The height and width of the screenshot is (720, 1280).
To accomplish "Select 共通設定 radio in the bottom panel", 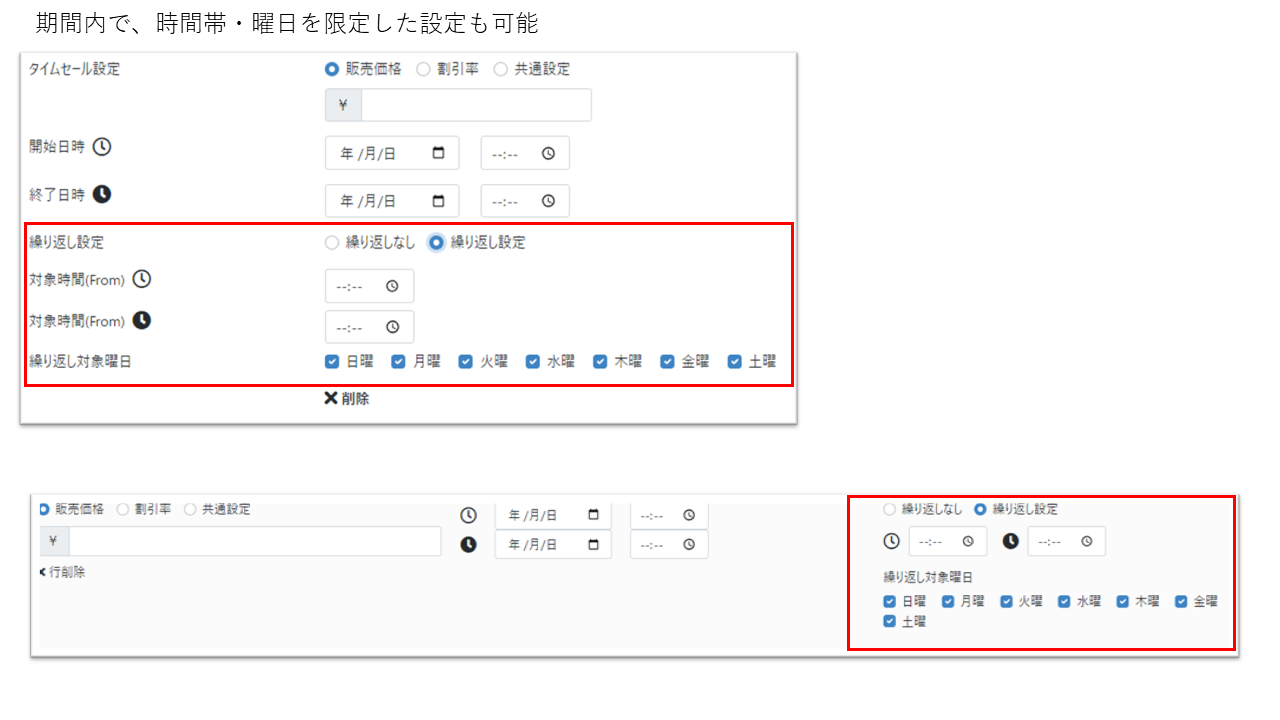I will [190, 509].
